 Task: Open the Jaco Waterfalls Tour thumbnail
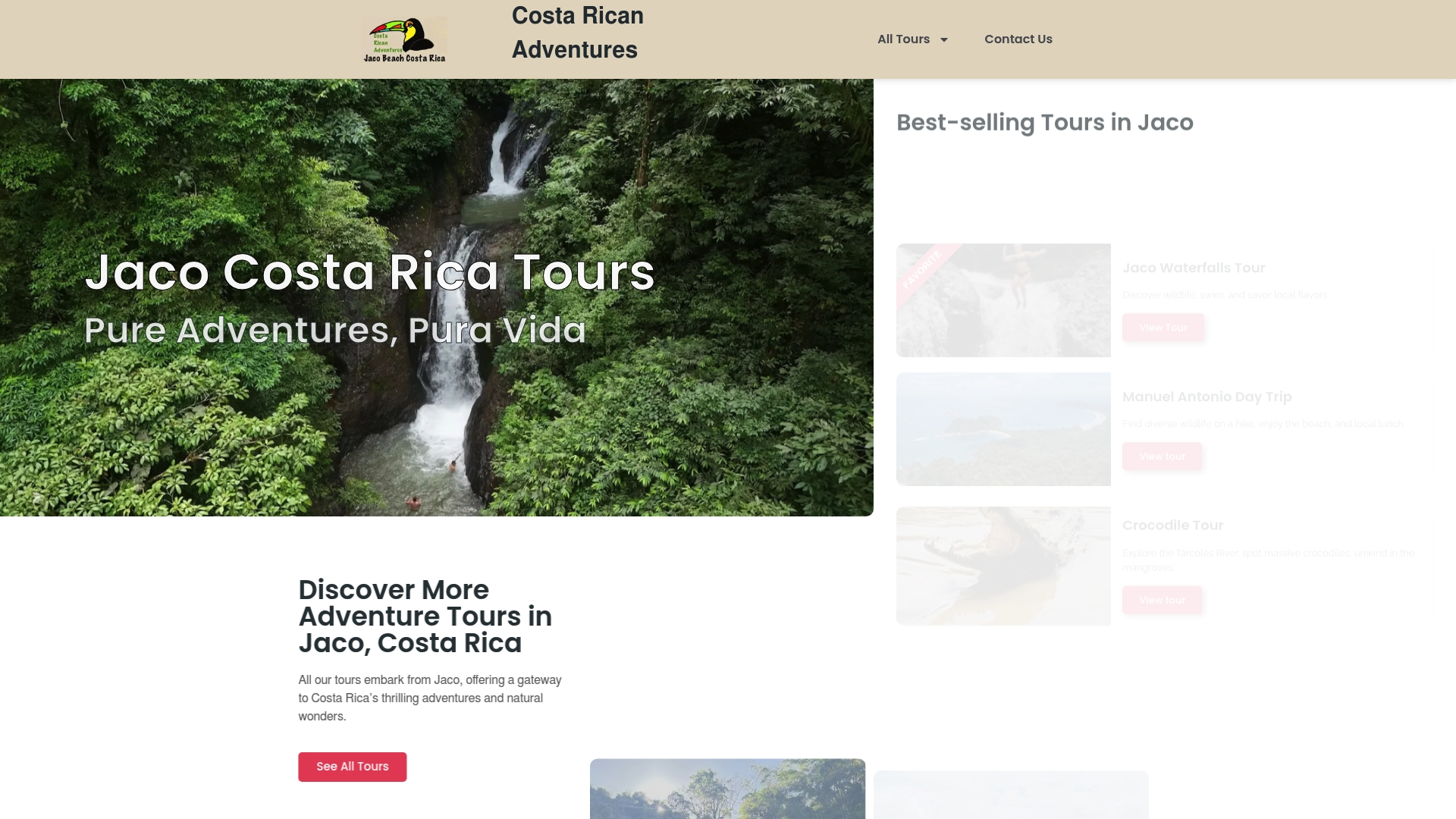tap(1003, 300)
